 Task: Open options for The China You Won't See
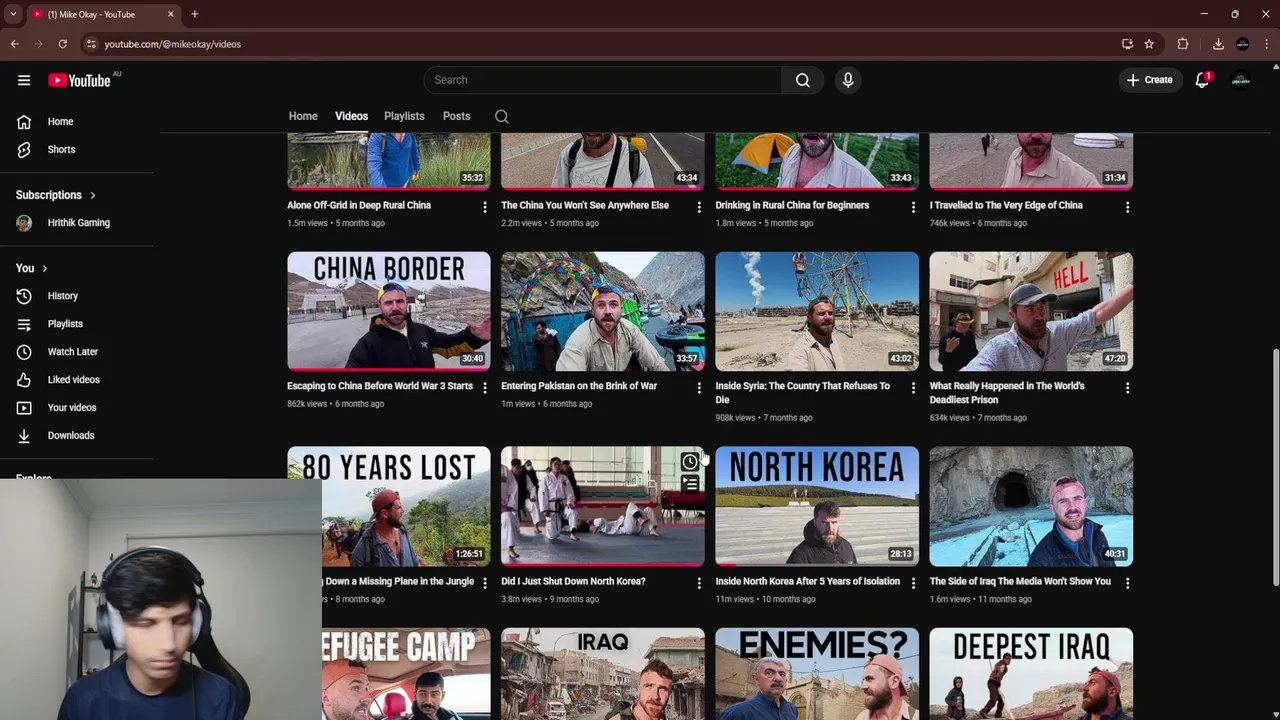point(699,207)
